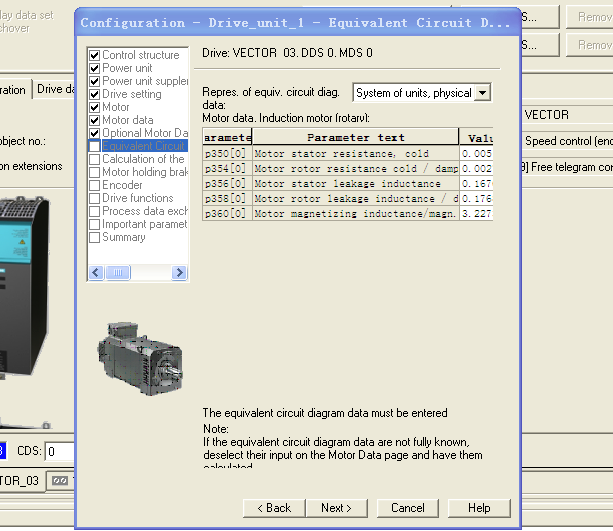Switch to the VECTOR_03 bottom tab
The image size is (613, 531).
[x=20, y=481]
